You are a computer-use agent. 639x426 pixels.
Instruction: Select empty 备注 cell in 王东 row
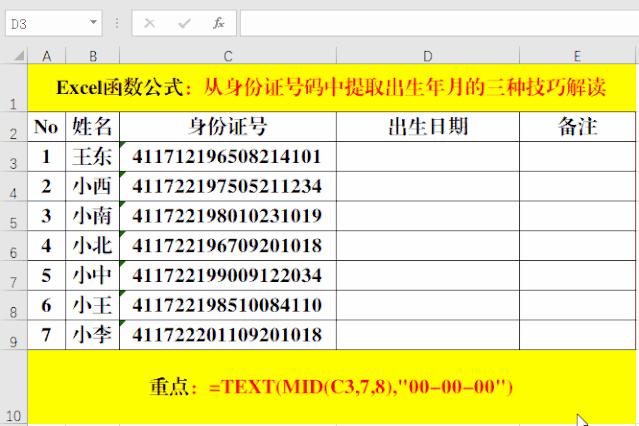(x=577, y=157)
